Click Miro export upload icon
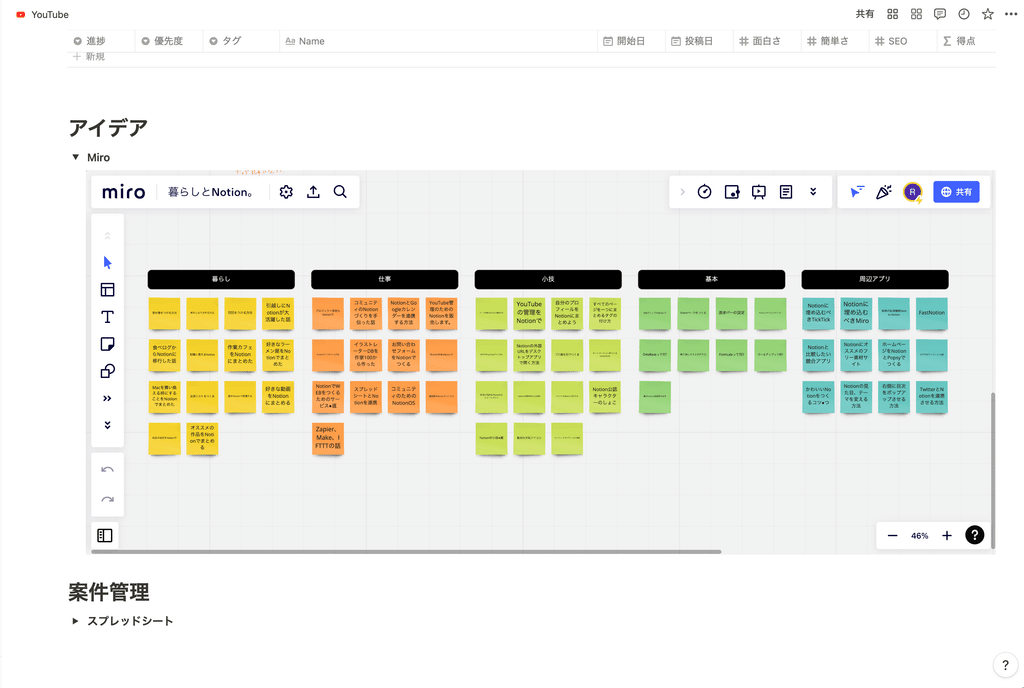This screenshot has height=688, width=1024. tap(313, 192)
